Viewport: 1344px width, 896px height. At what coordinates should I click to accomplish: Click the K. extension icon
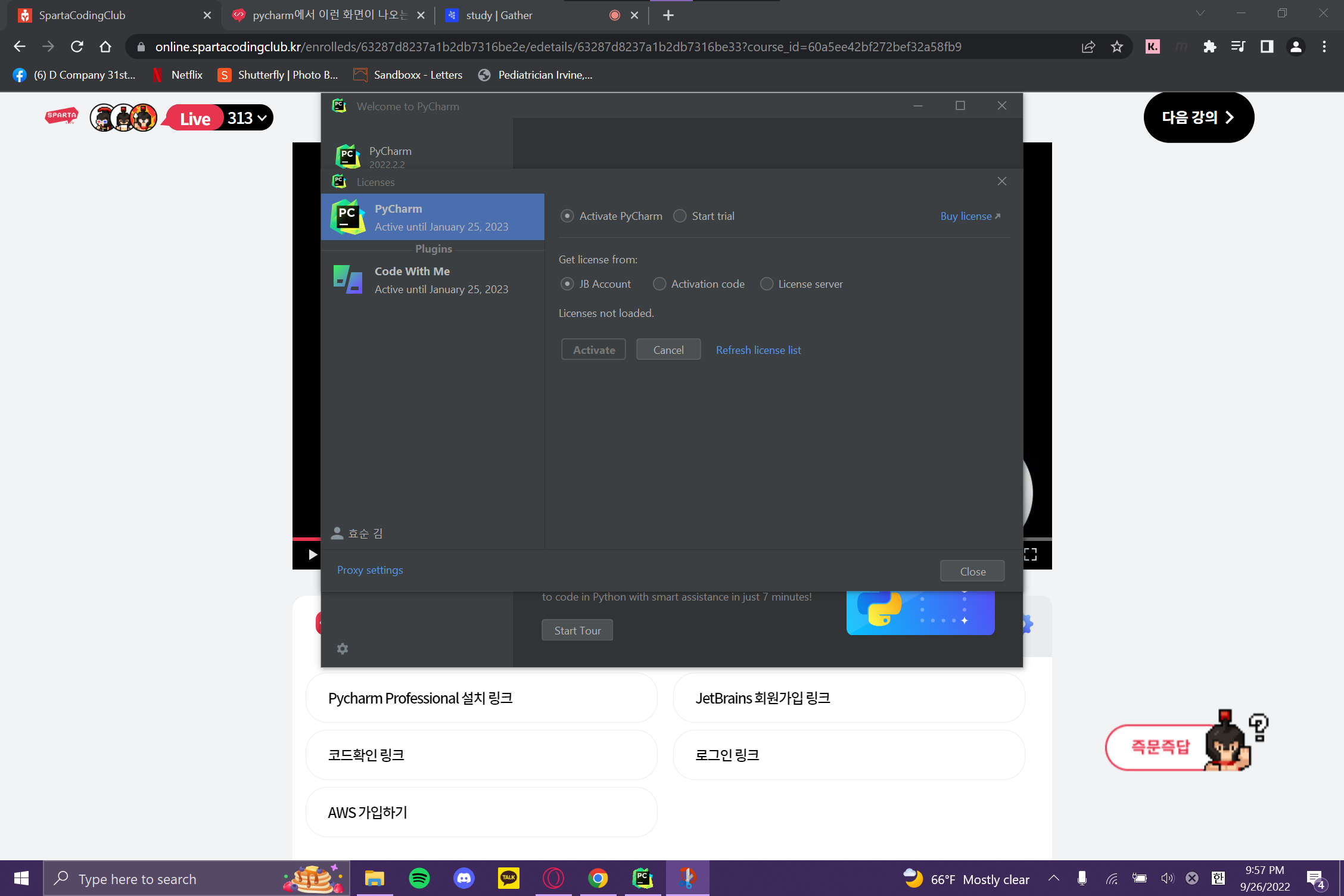[1153, 46]
